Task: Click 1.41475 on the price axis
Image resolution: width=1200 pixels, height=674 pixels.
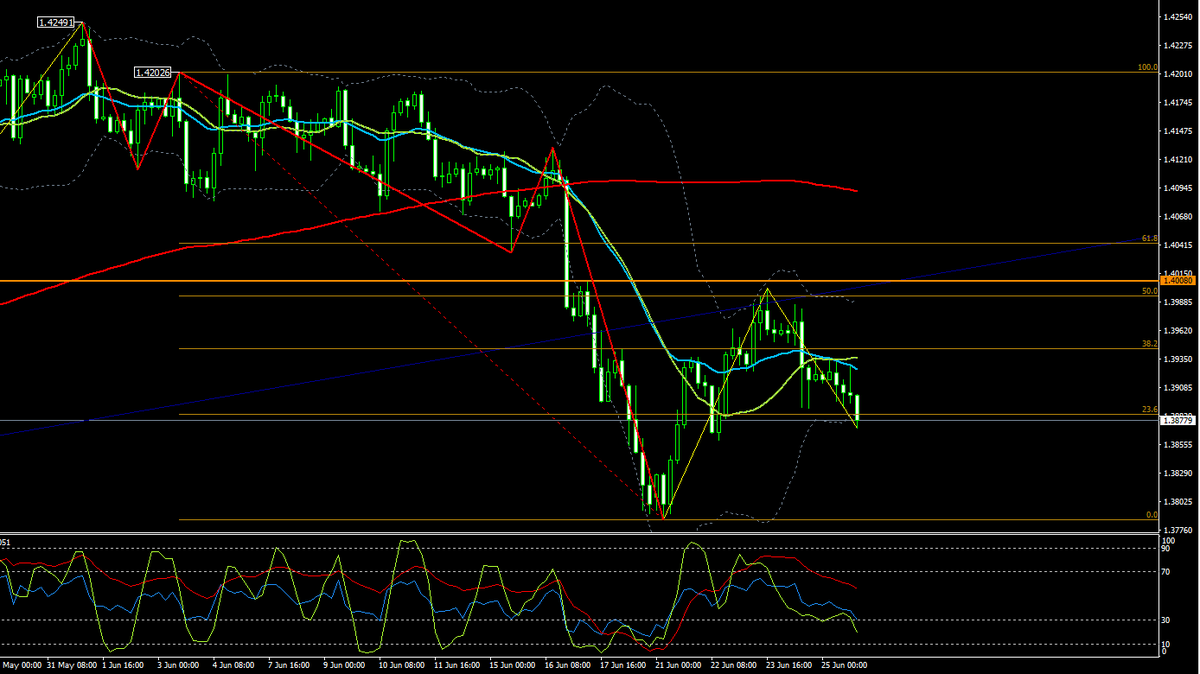Action: pos(1178,131)
